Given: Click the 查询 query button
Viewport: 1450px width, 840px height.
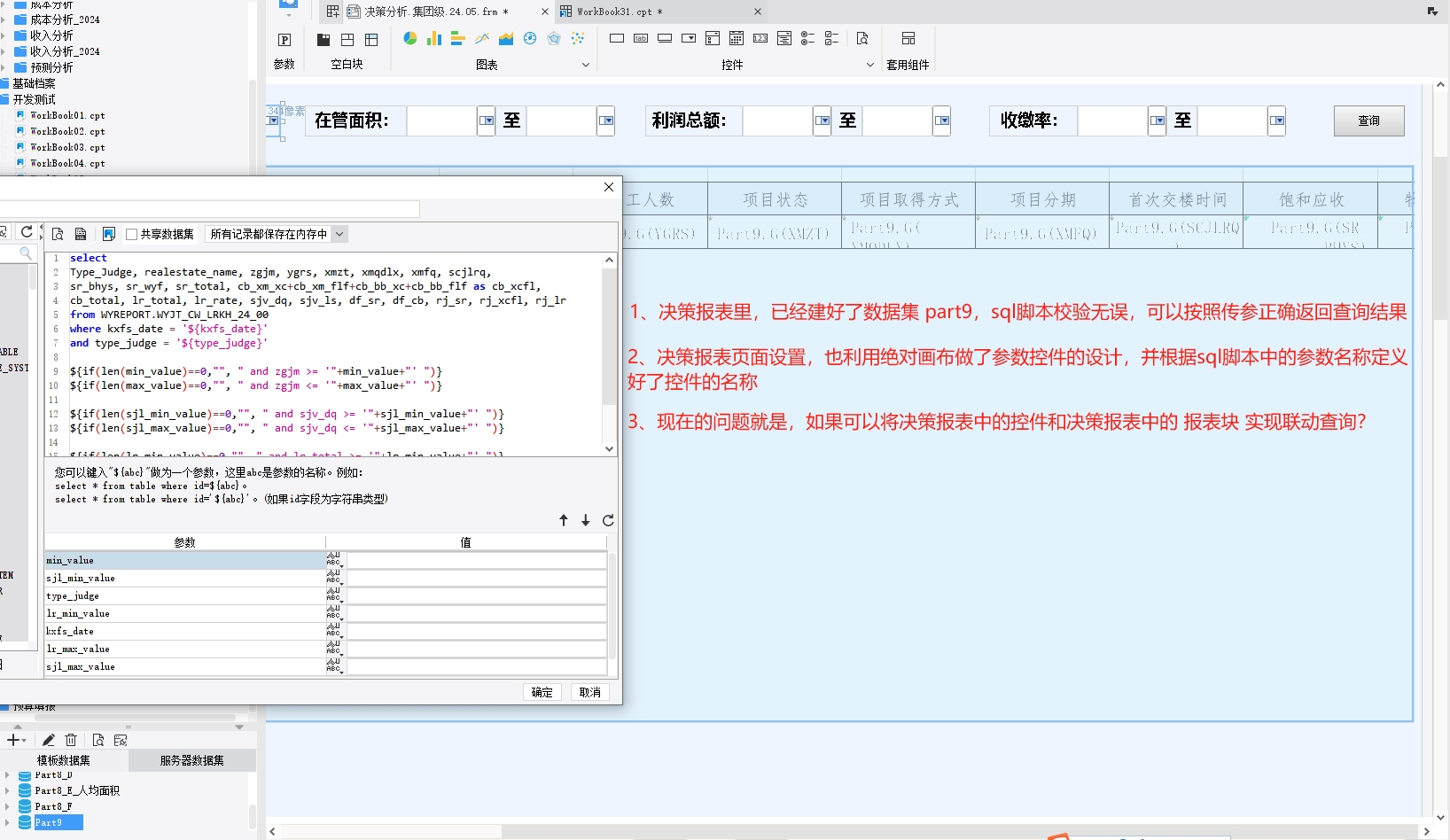Looking at the screenshot, I should click(1369, 121).
